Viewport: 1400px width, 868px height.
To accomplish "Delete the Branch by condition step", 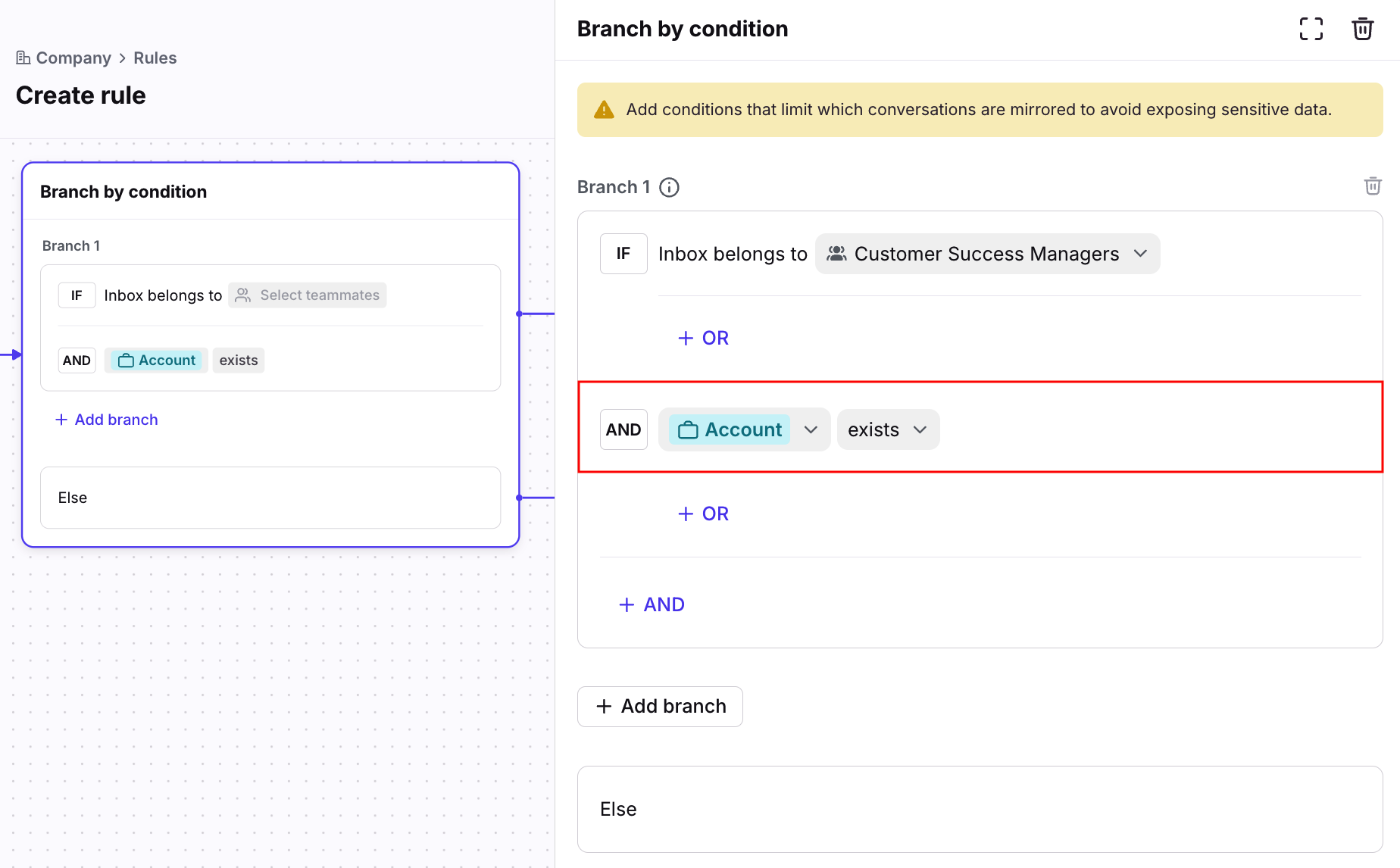I will point(1362,29).
